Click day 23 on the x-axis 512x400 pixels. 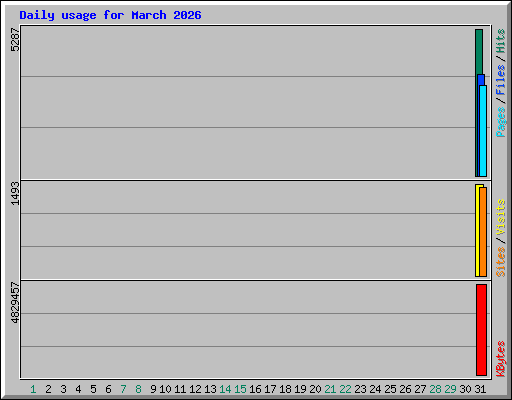360,389
